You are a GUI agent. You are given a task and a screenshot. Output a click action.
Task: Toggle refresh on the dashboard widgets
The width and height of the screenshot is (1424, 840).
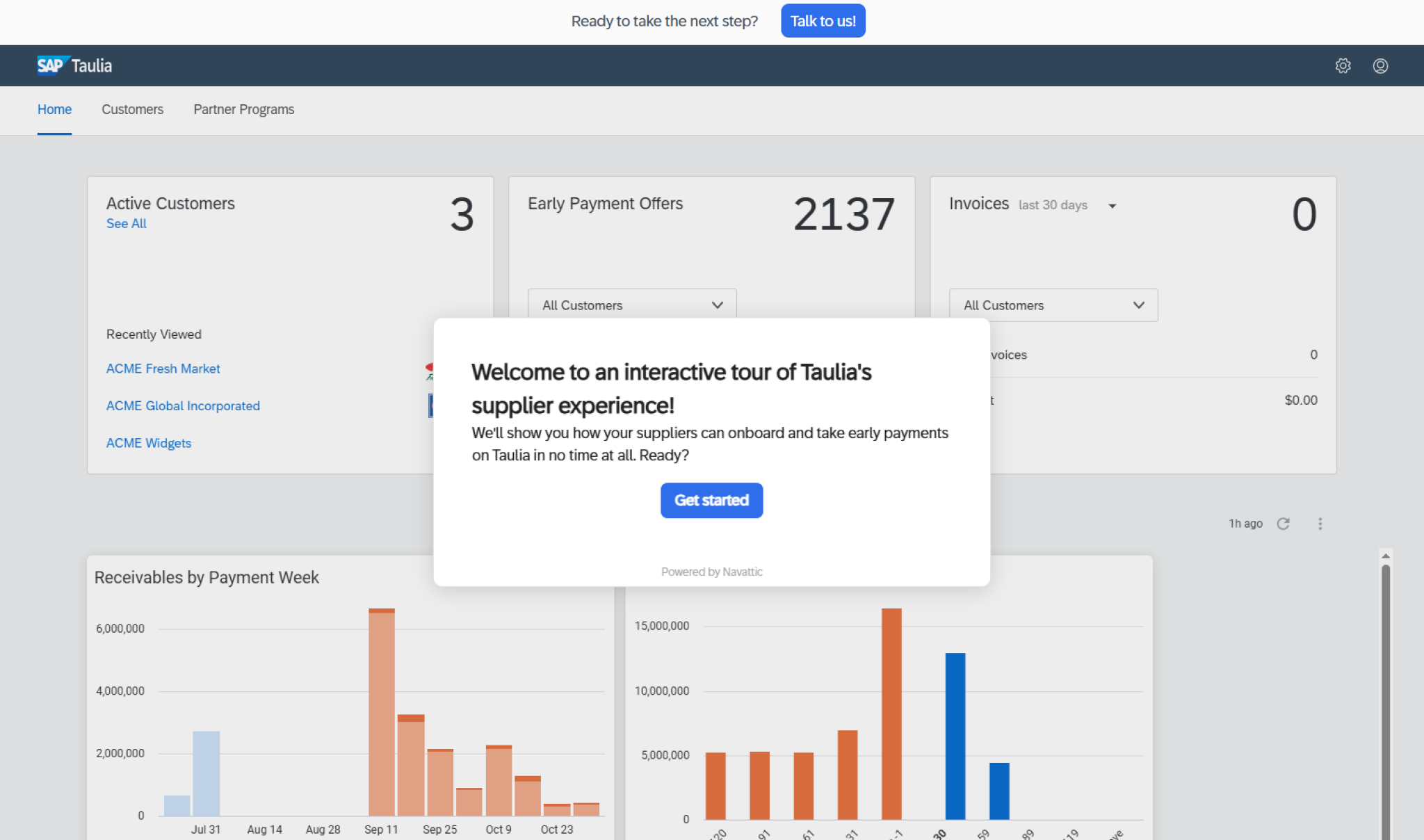[x=1284, y=524]
